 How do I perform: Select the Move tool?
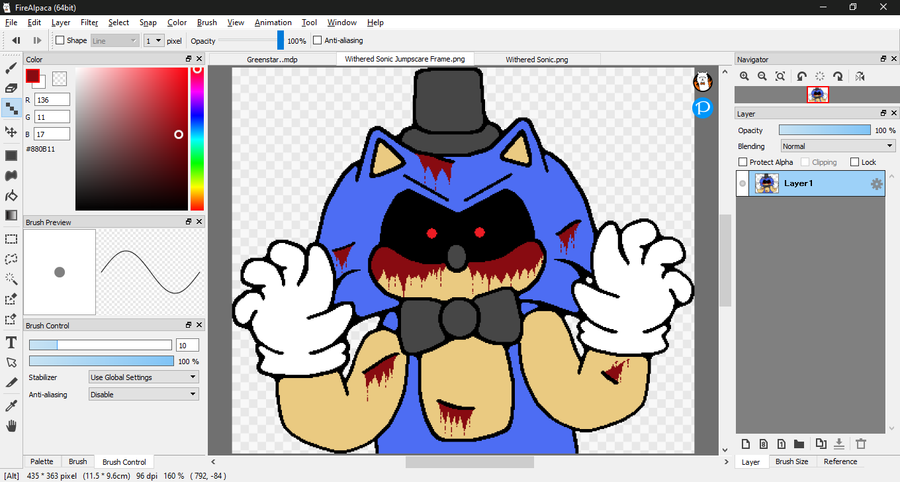[x=11, y=131]
